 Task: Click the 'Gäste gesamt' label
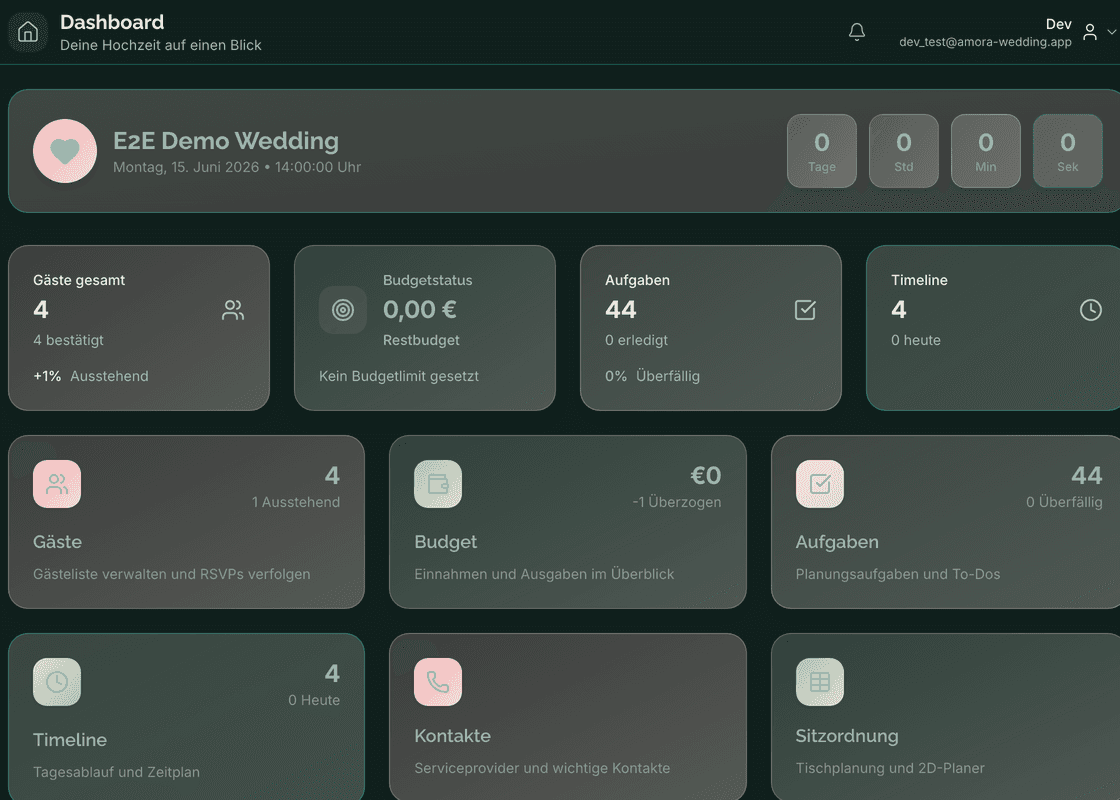(x=79, y=280)
